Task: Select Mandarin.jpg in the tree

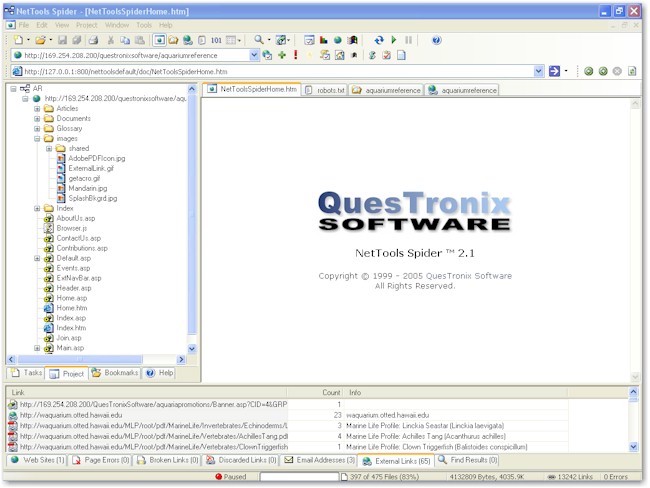Action: tap(87, 188)
